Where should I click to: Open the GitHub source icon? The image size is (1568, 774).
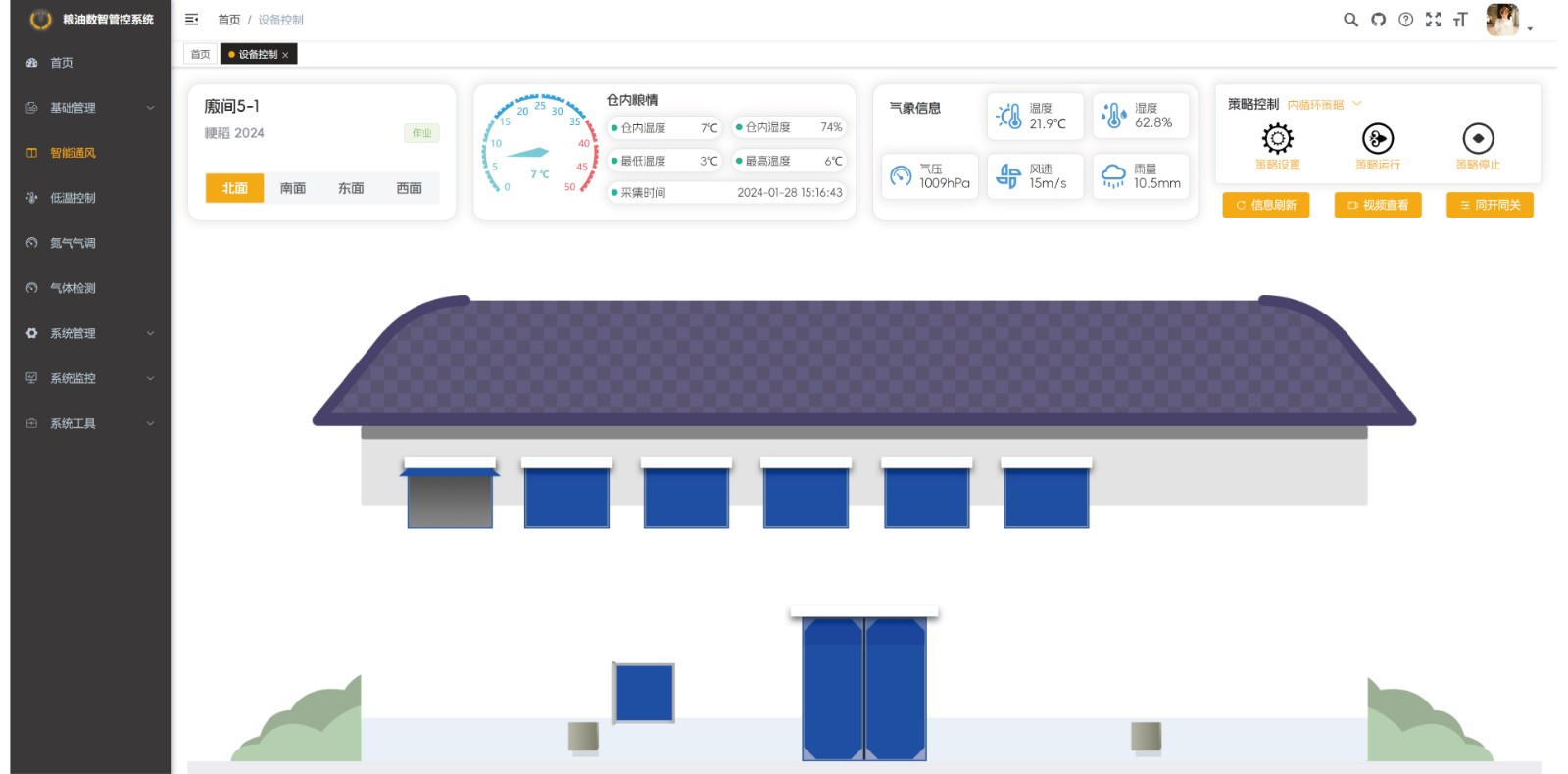(1378, 20)
